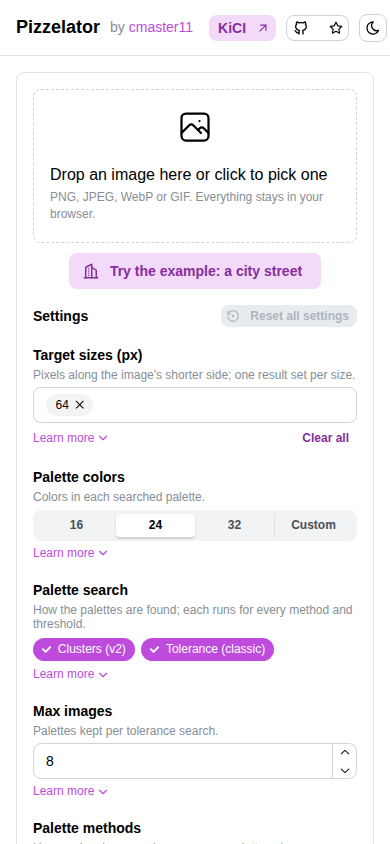
Task: Open the KiCl external link
Action: coord(242,28)
